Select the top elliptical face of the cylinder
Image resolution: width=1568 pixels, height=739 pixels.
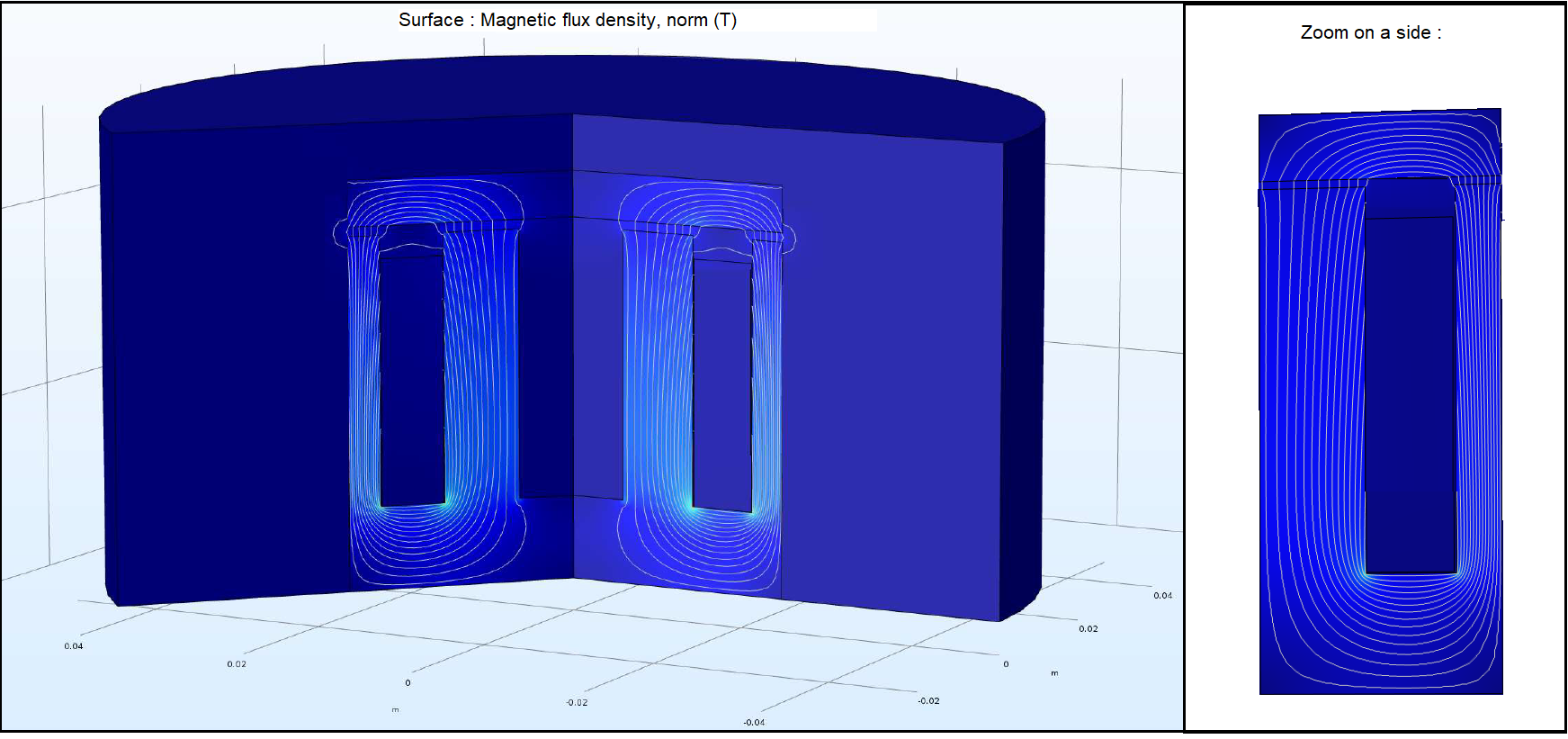coord(571,87)
